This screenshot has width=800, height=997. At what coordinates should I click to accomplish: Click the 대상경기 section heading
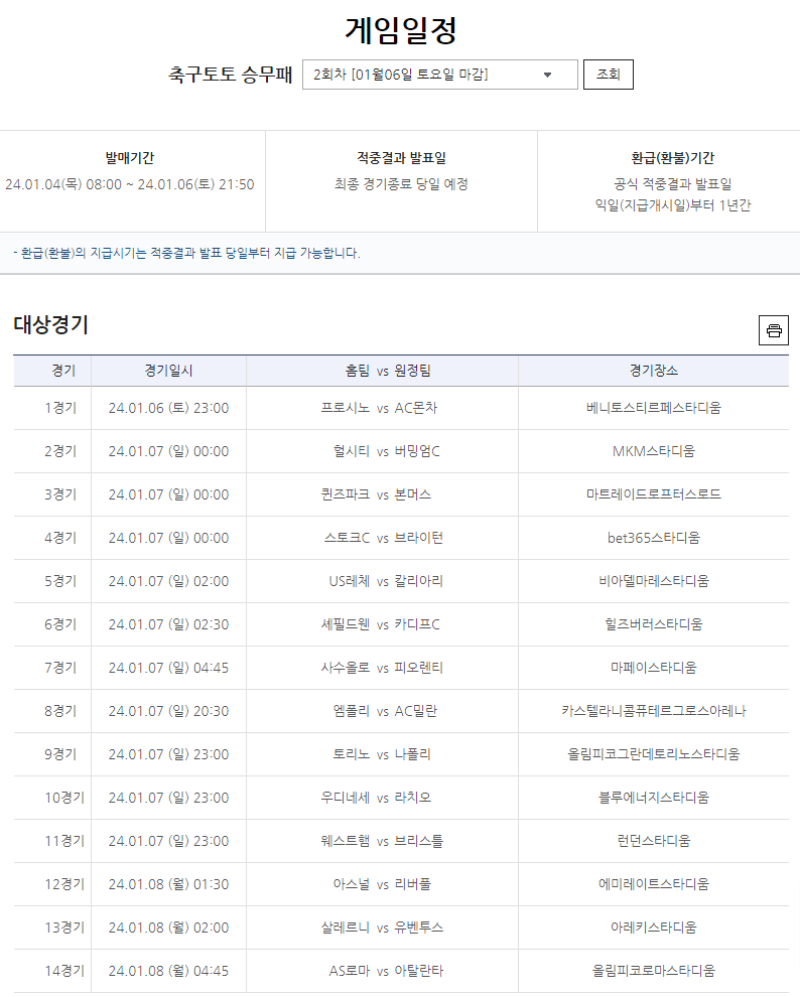51,325
